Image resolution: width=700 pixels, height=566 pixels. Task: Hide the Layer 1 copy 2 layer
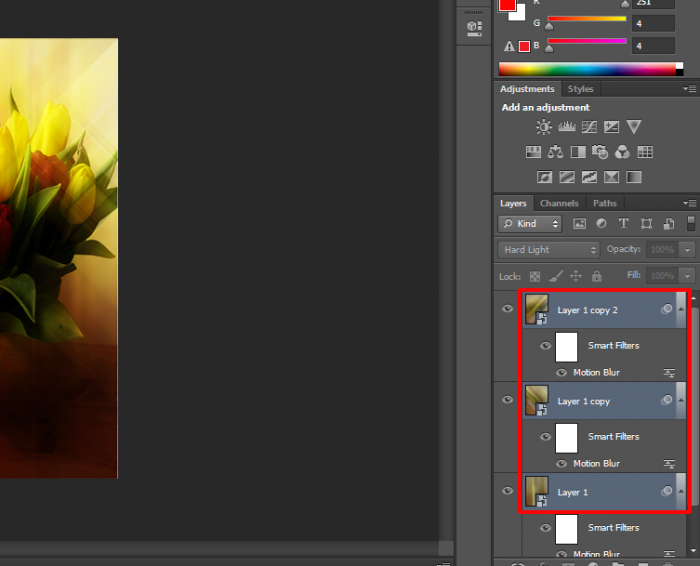coord(507,310)
